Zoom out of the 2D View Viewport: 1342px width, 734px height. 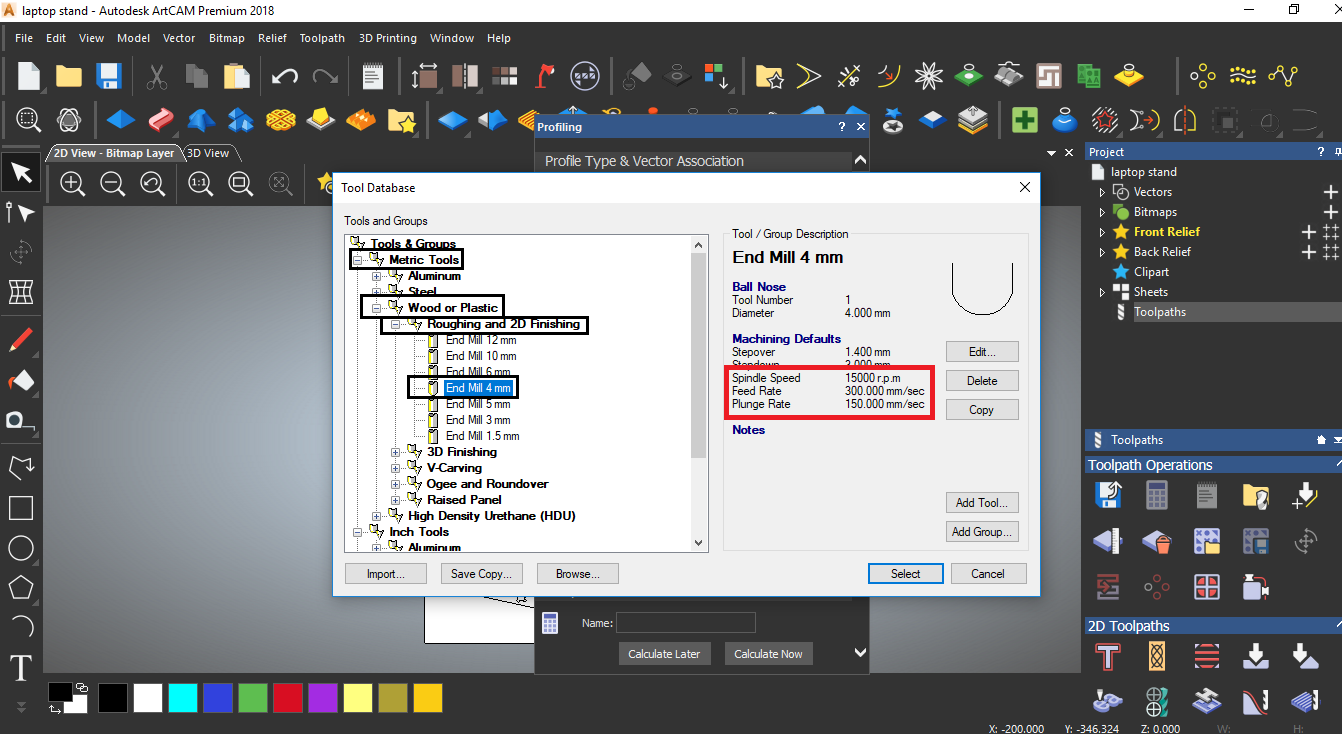coord(112,183)
